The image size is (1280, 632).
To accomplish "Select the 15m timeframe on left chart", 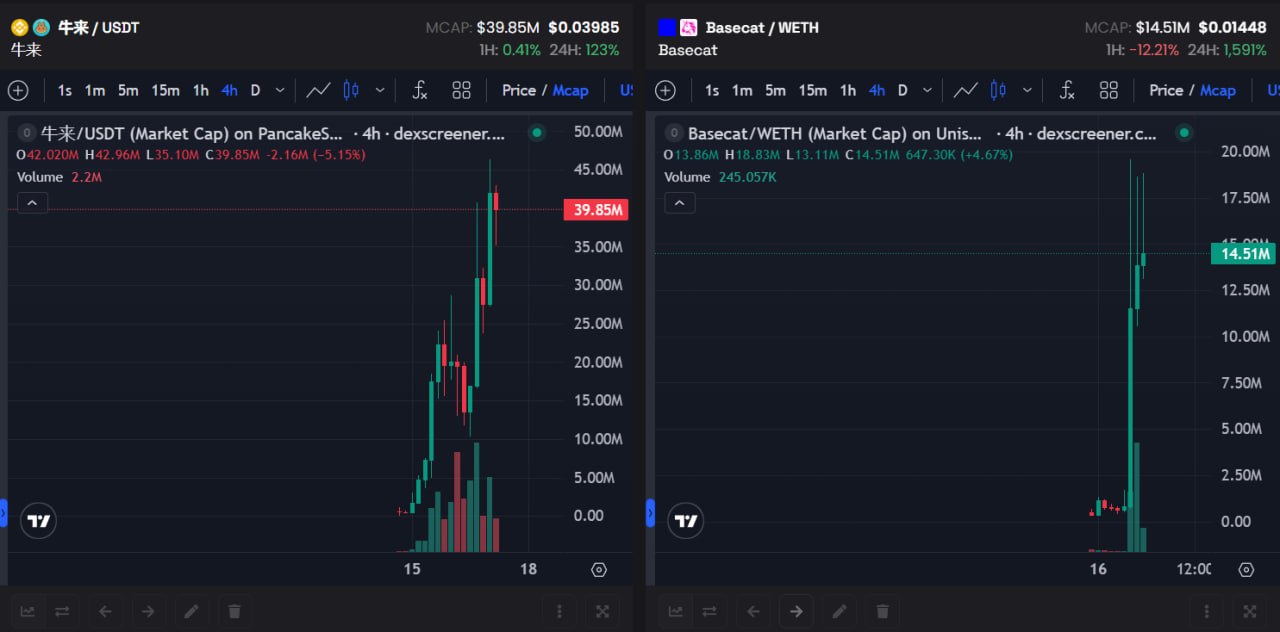I will (x=165, y=90).
